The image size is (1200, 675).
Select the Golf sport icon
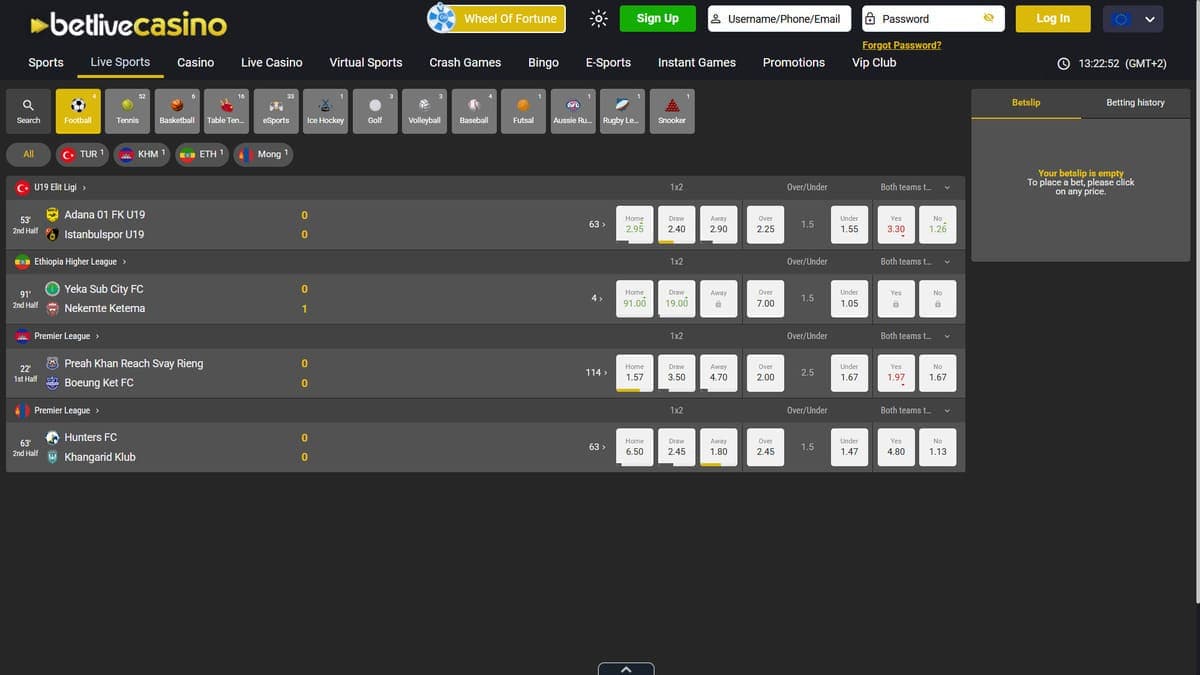(375, 111)
